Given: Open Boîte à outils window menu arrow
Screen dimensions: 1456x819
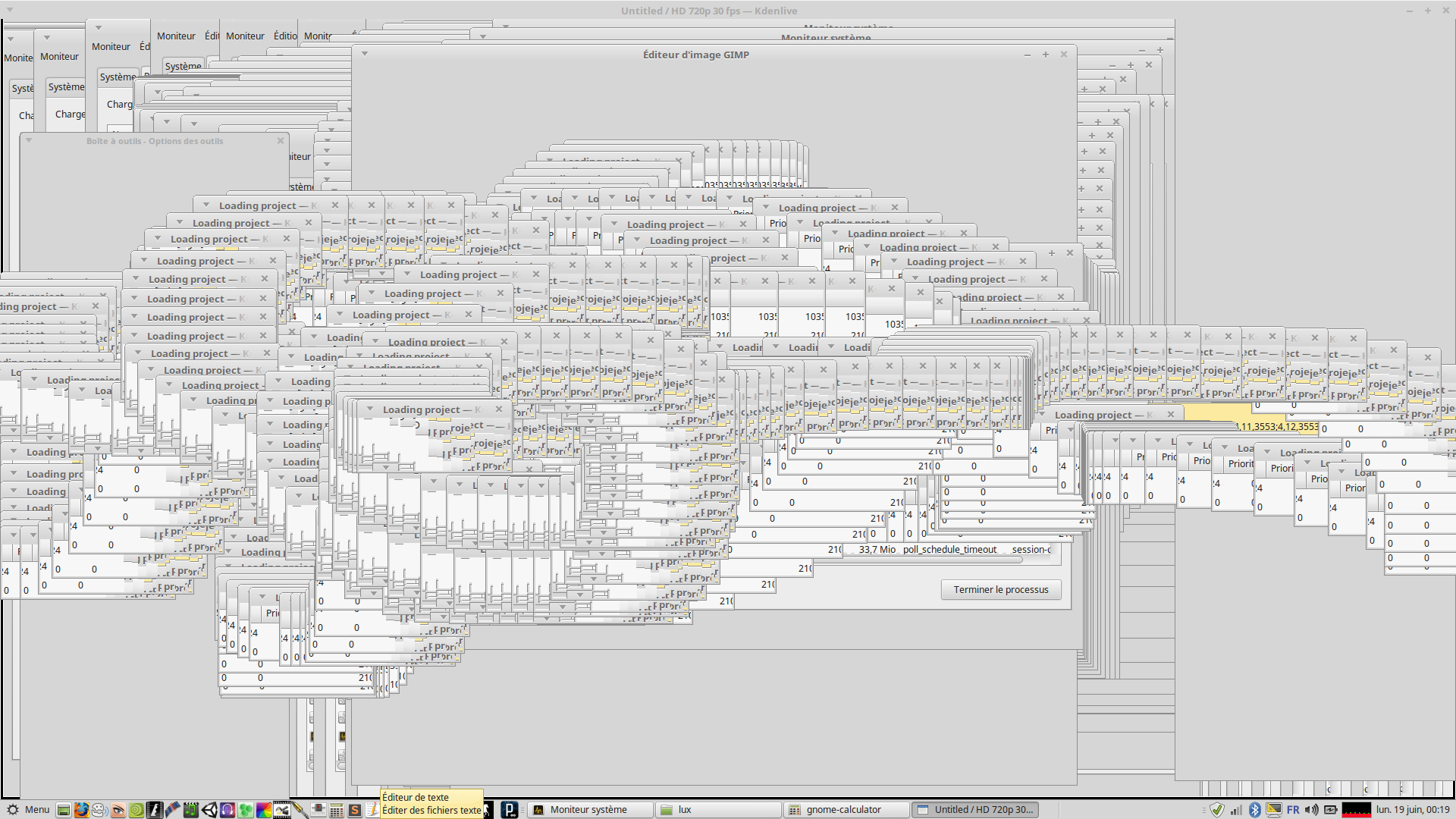Looking at the screenshot, I should tap(29, 140).
